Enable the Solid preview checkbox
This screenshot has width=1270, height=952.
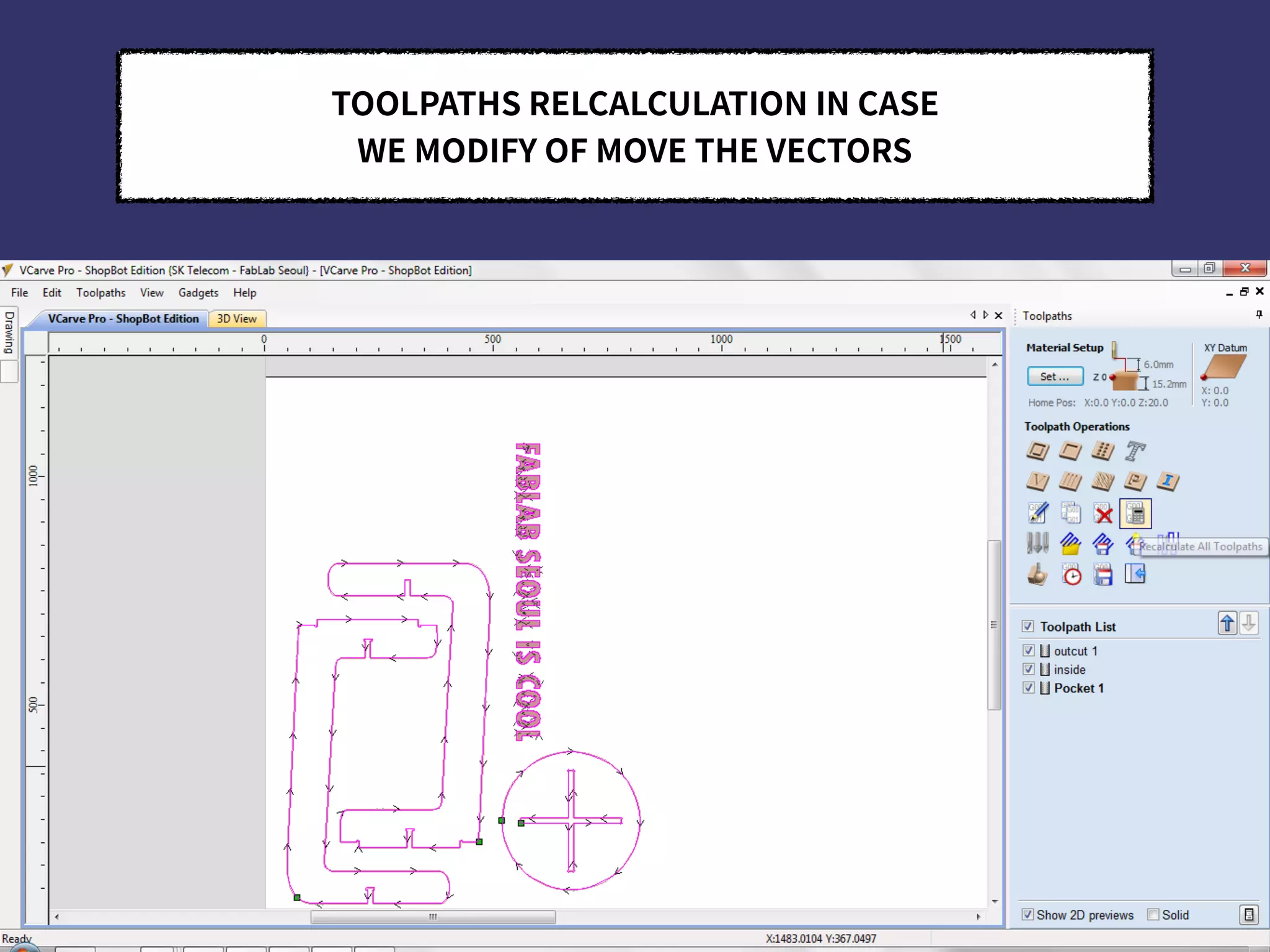click(x=1153, y=915)
